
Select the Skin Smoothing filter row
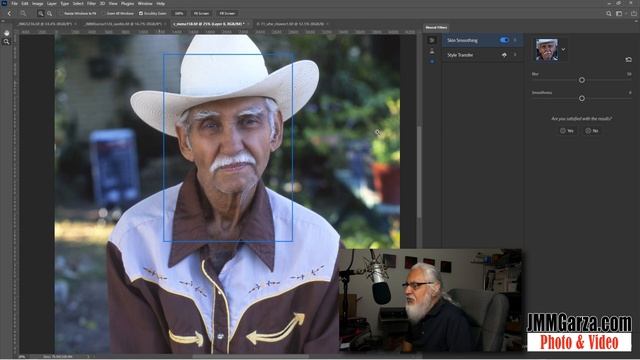pyautogui.click(x=483, y=40)
